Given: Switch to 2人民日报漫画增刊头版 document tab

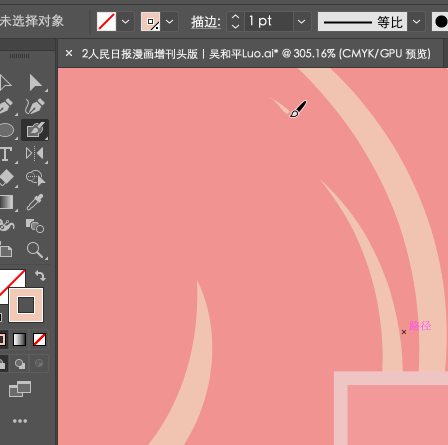Looking at the screenshot, I should tap(256, 54).
